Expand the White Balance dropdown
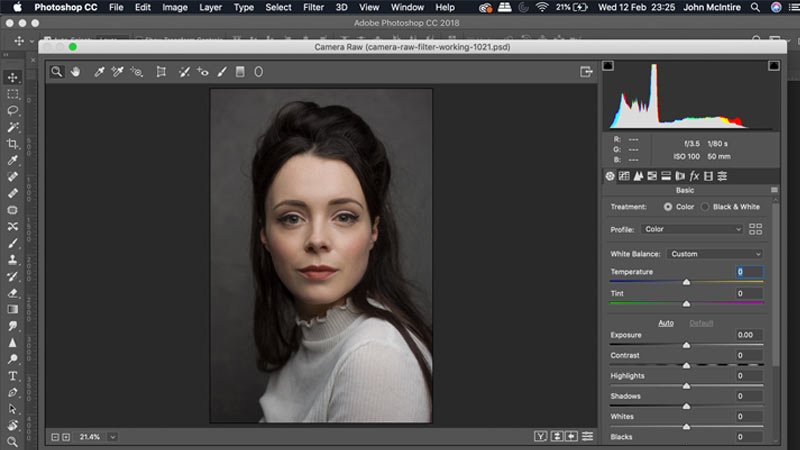Screen dimensions: 800x450 tap(714, 254)
